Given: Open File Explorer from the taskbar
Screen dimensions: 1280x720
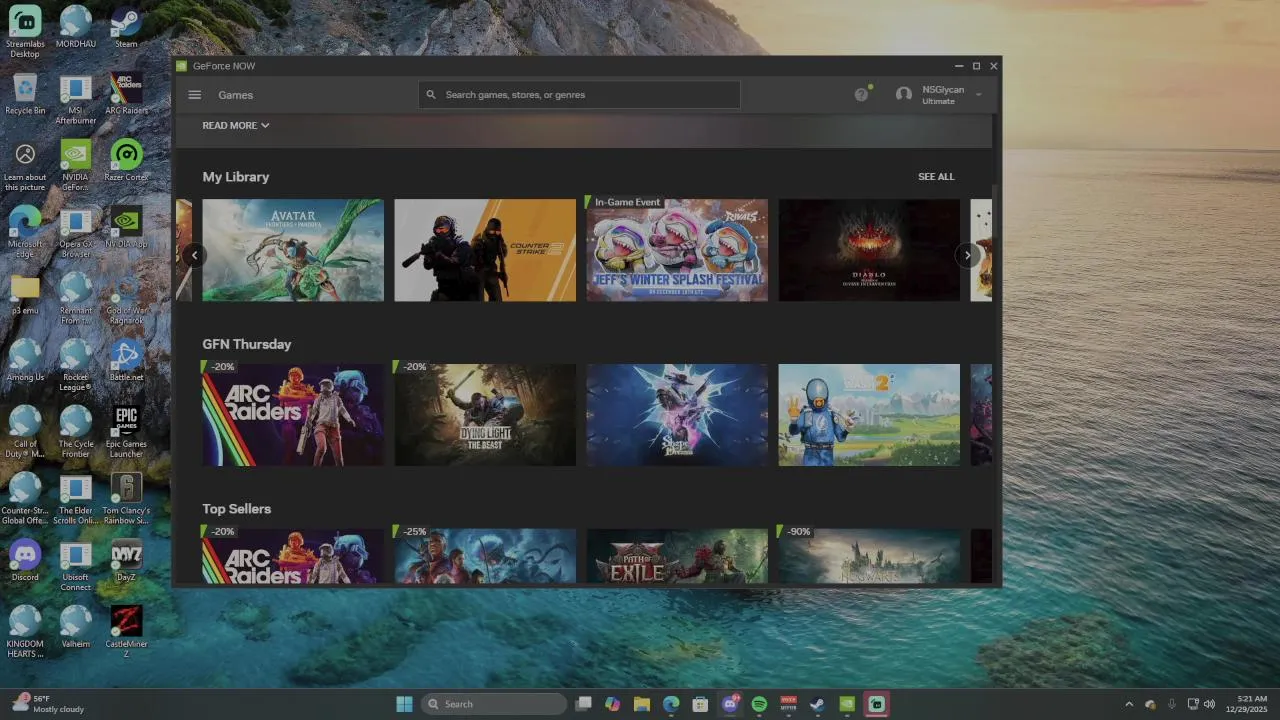Looking at the screenshot, I should point(642,704).
